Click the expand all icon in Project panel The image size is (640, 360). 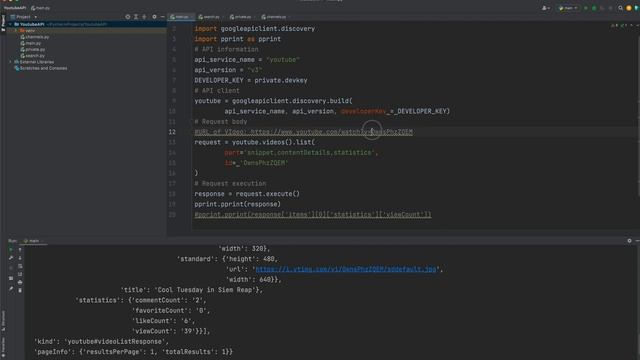tap(136, 17)
